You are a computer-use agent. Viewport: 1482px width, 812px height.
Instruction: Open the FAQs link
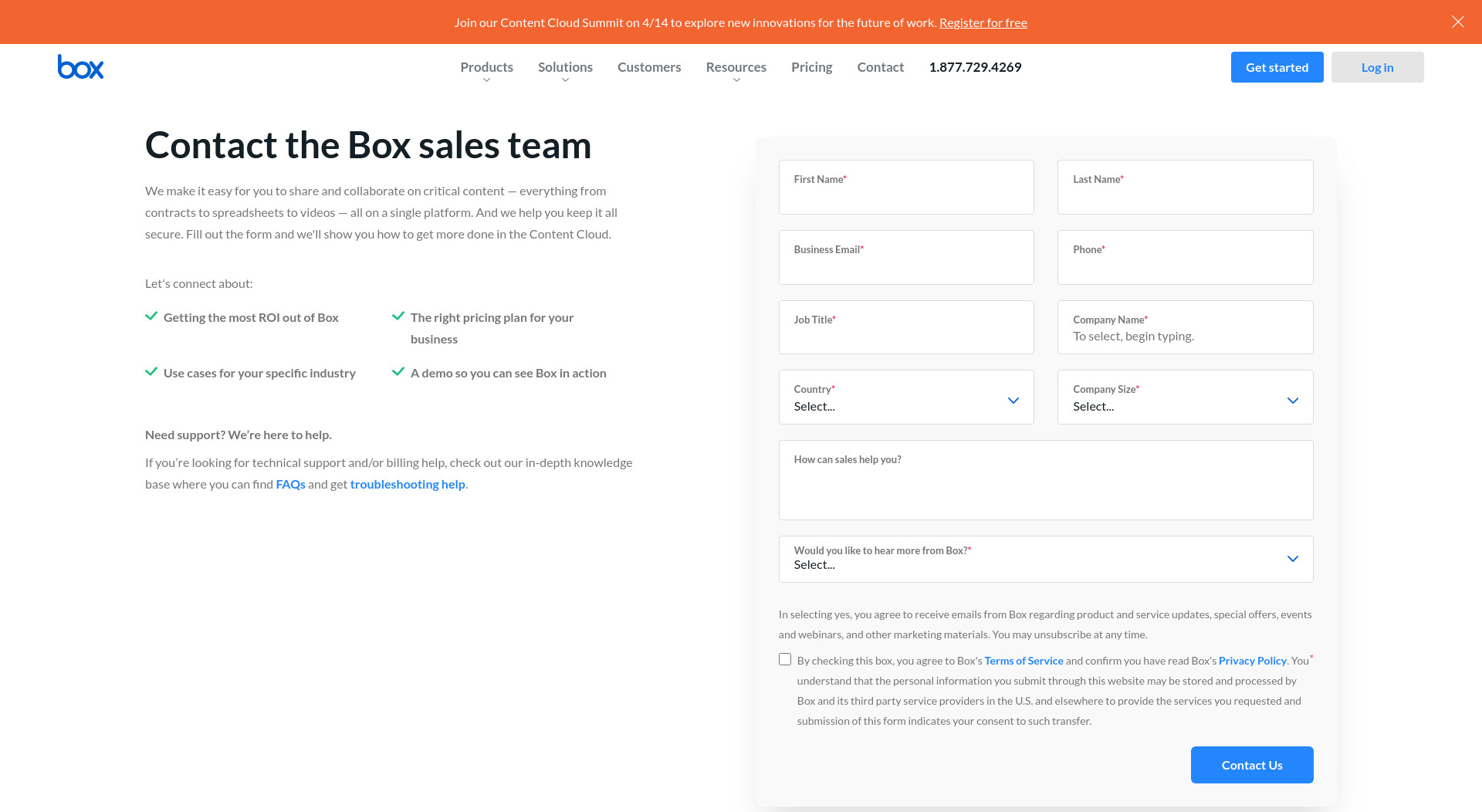click(x=290, y=484)
